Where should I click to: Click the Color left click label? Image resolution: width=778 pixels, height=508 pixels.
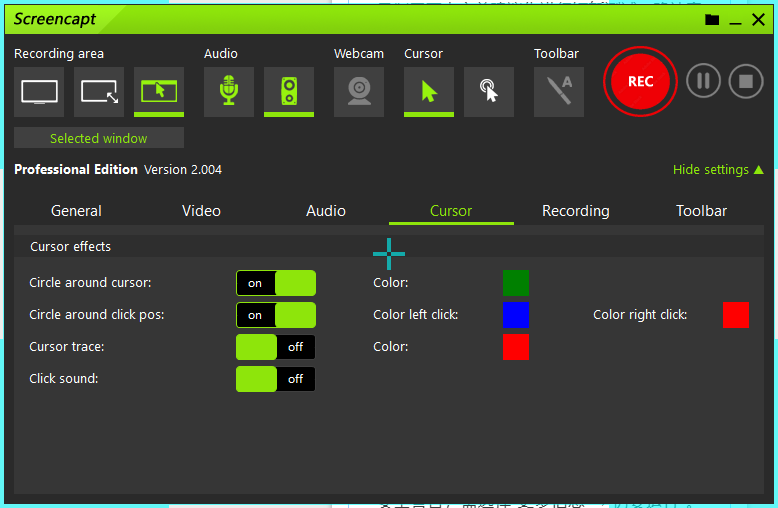(415, 315)
